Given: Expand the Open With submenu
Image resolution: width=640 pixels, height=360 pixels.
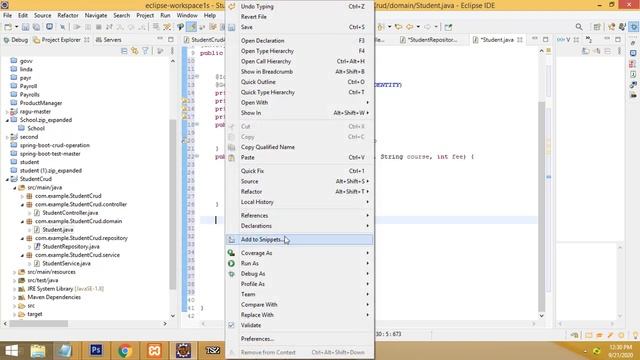Looking at the screenshot, I should [x=367, y=102].
